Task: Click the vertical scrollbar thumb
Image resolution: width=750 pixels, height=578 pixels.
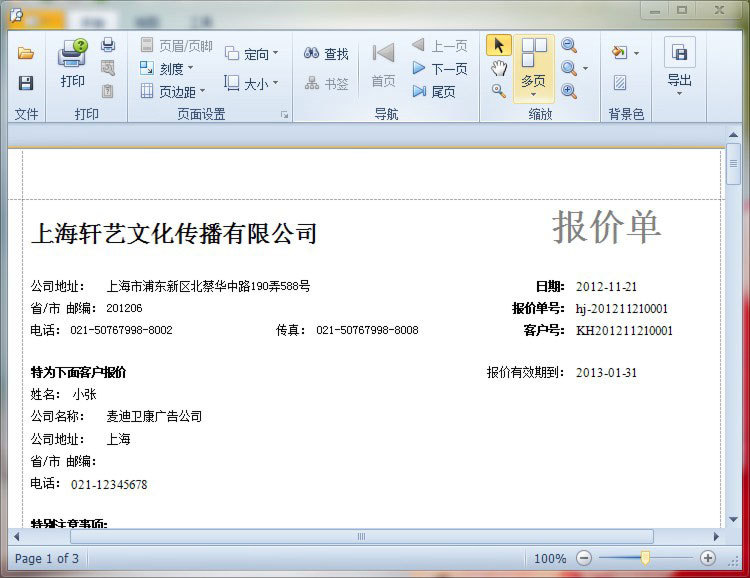Action: [733, 164]
